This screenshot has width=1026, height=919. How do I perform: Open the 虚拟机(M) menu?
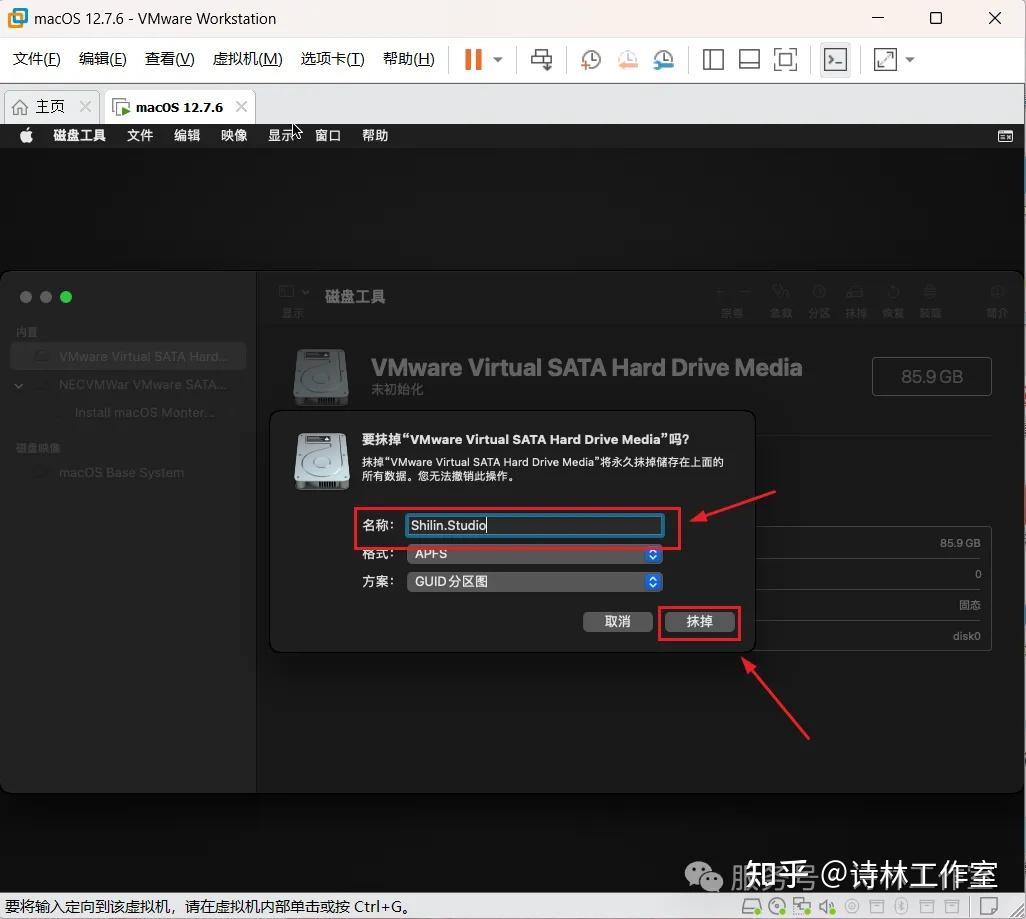click(247, 59)
